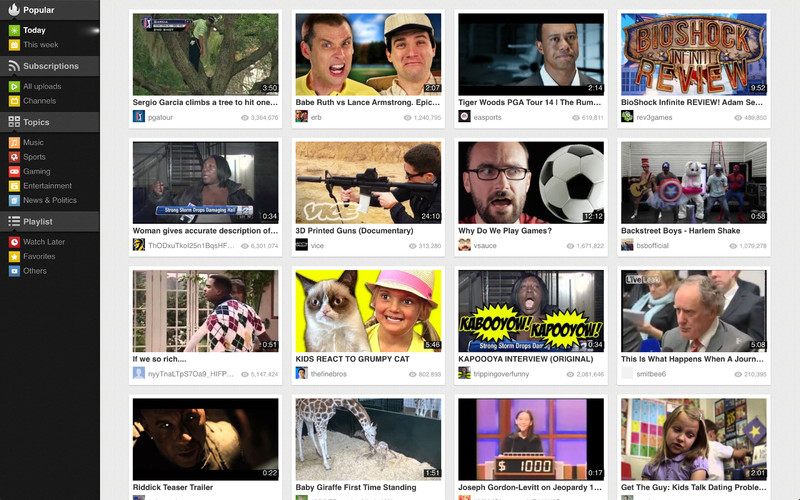Click the Popular flame icon
This screenshot has height=500, width=800.
[x=14, y=9]
